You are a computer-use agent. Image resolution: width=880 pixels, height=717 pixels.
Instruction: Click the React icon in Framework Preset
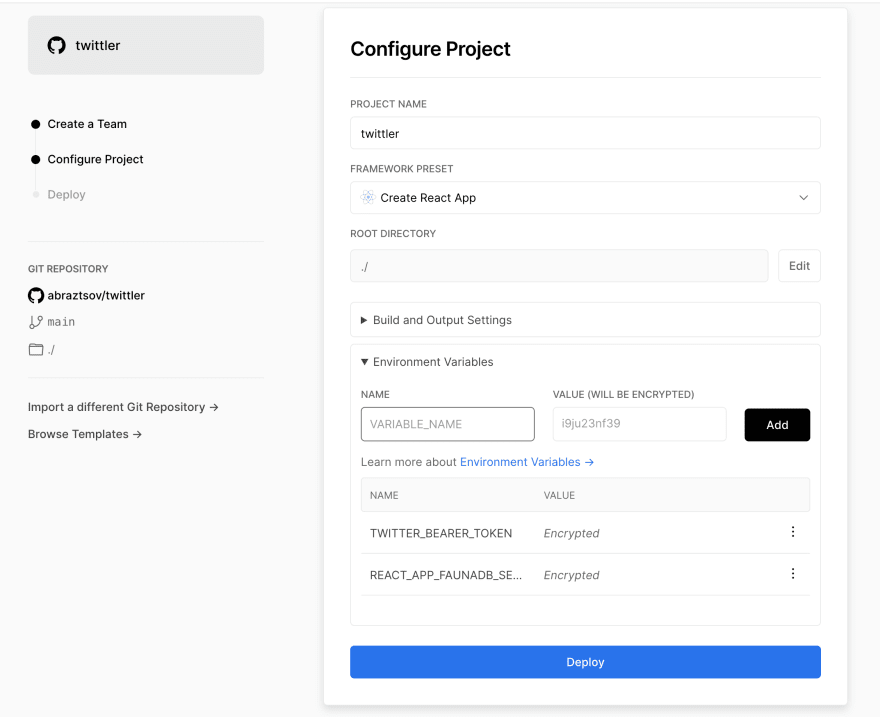point(368,197)
